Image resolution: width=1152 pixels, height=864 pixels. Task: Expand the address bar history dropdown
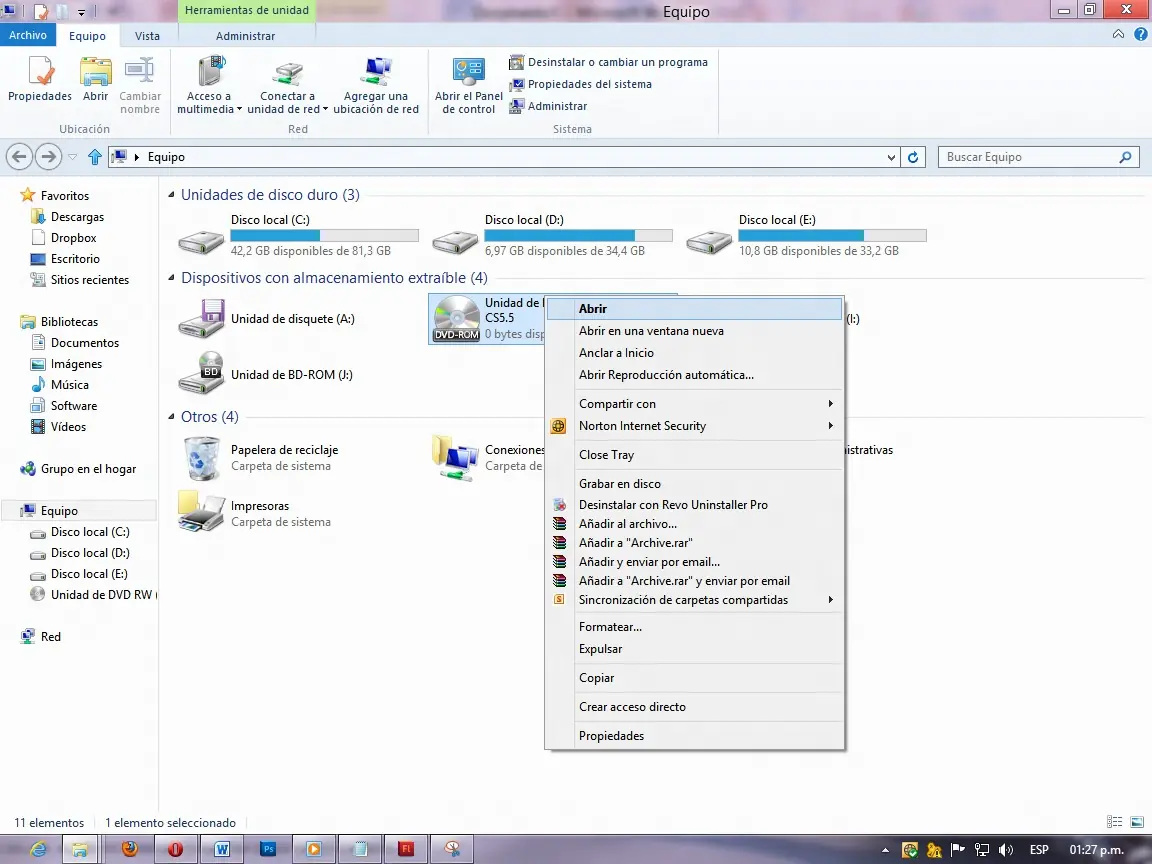coord(890,157)
